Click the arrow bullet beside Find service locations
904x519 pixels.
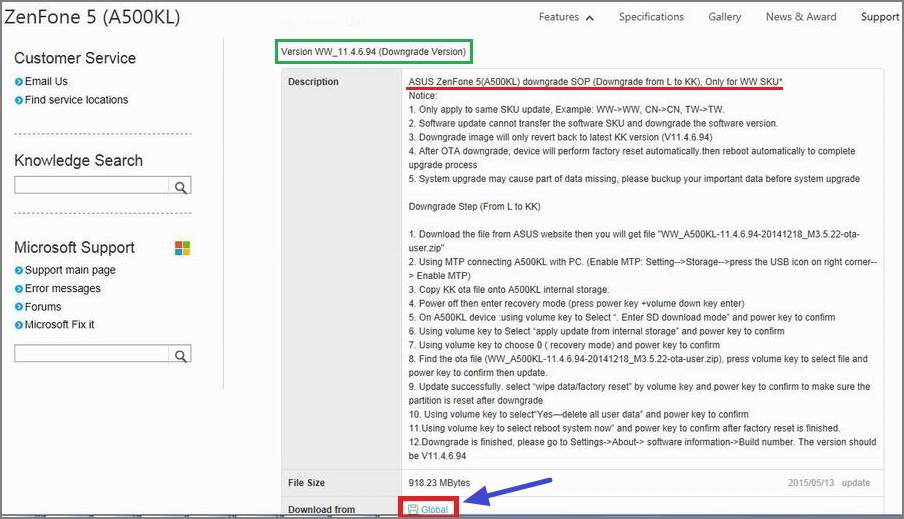coord(19,100)
